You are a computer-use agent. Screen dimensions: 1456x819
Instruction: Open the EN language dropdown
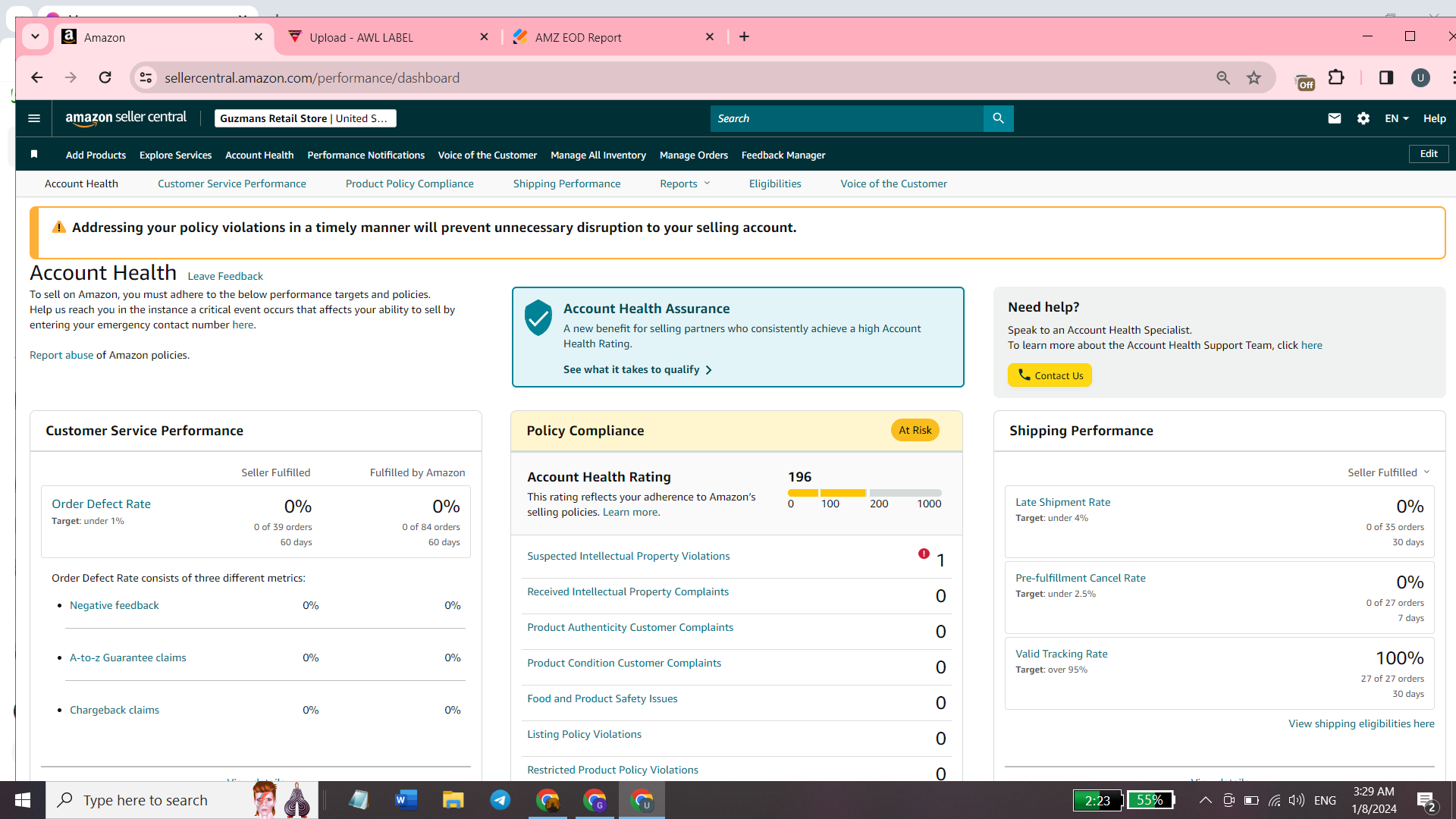click(x=1396, y=118)
